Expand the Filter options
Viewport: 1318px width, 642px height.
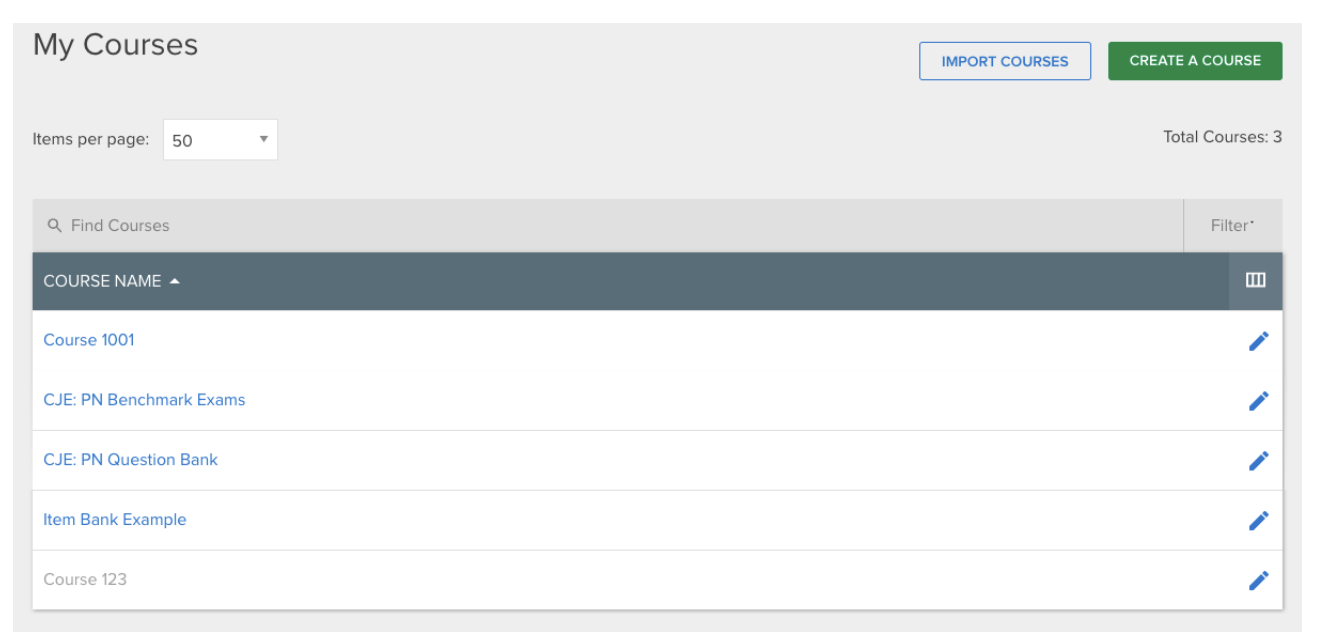pyautogui.click(x=1233, y=225)
